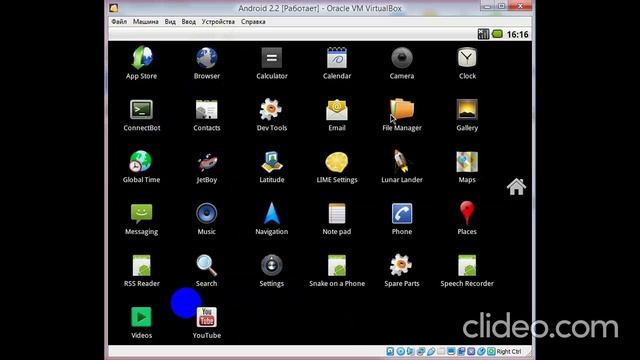
Task: Click the signal strength indicator
Action: pyautogui.click(x=483, y=34)
